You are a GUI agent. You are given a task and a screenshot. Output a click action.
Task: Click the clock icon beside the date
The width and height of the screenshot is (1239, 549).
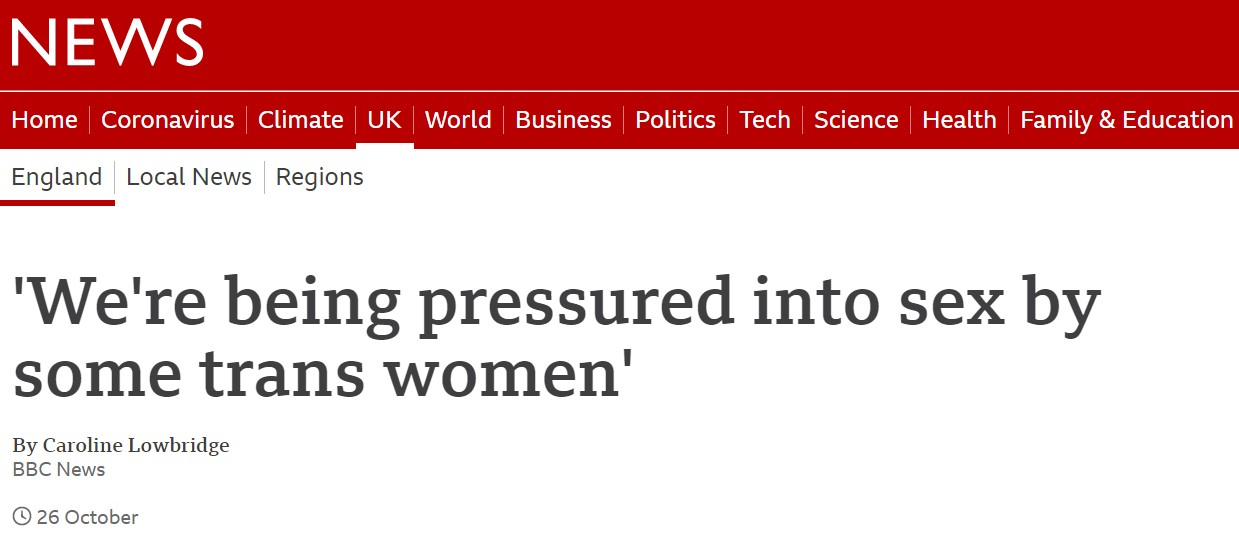click(x=22, y=517)
